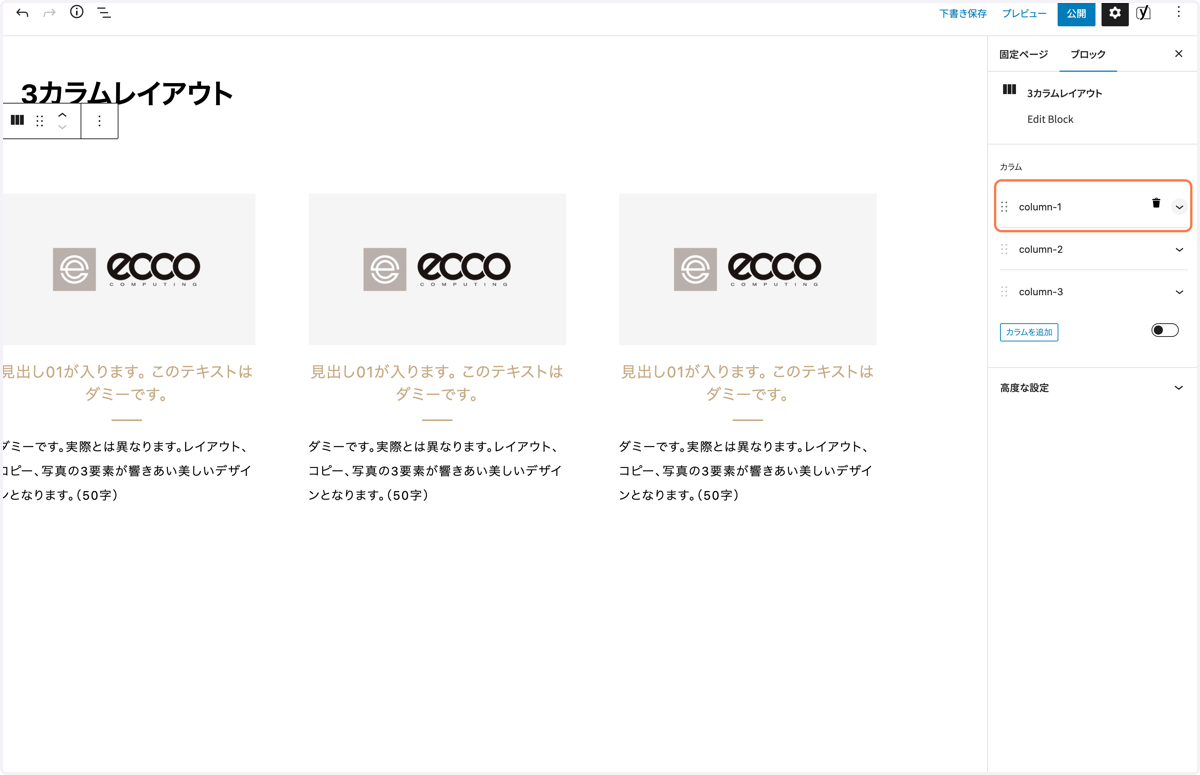Image resolution: width=1200 pixels, height=775 pixels.
Task: Click the プレビュー button
Action: coord(1024,14)
